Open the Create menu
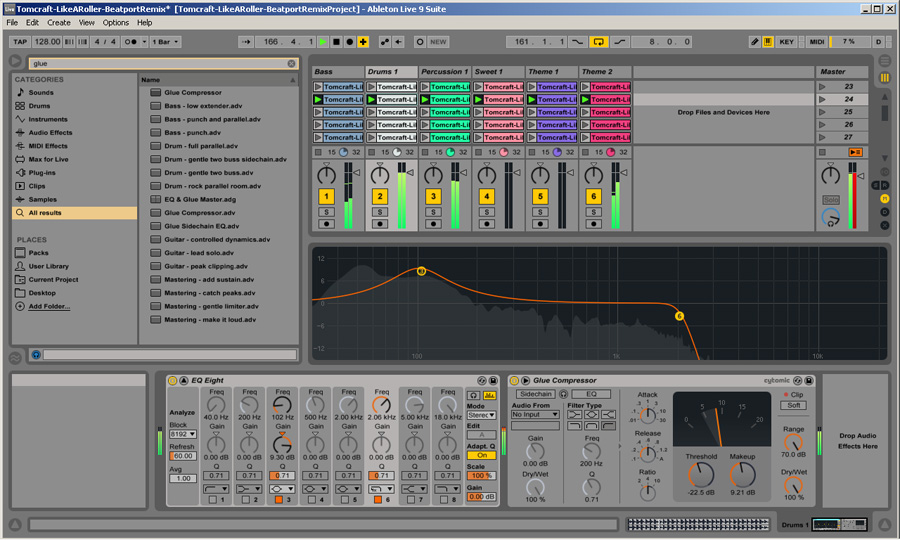This screenshot has width=900, height=540. pyautogui.click(x=59, y=22)
